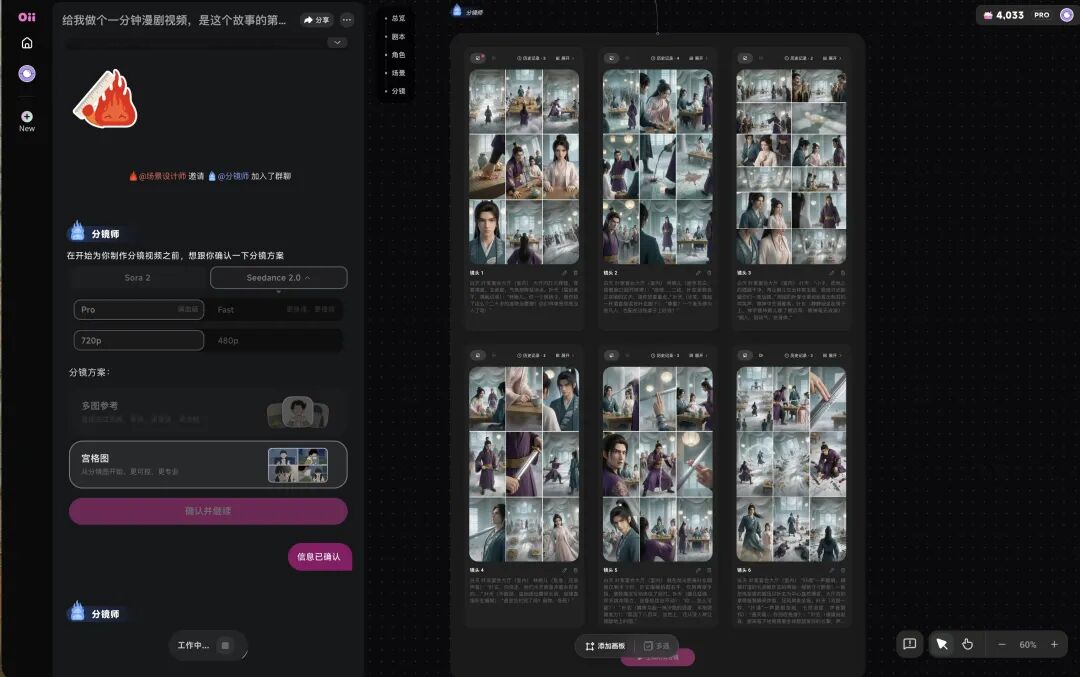Screen dimensions: 1080x677
Task: Click the Home icon in left sidebar
Action: [x=26, y=43]
